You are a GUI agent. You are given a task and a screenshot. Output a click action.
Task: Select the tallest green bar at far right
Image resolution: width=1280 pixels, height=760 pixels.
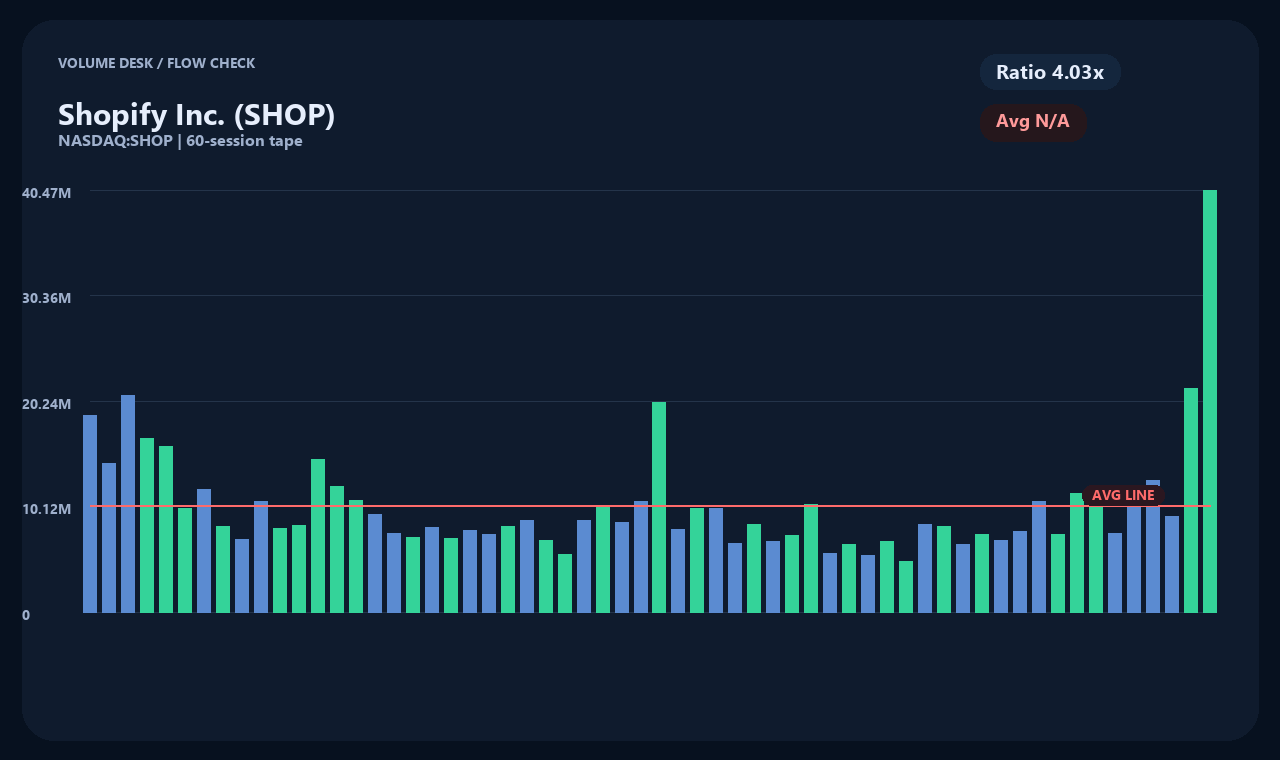(x=1210, y=401)
